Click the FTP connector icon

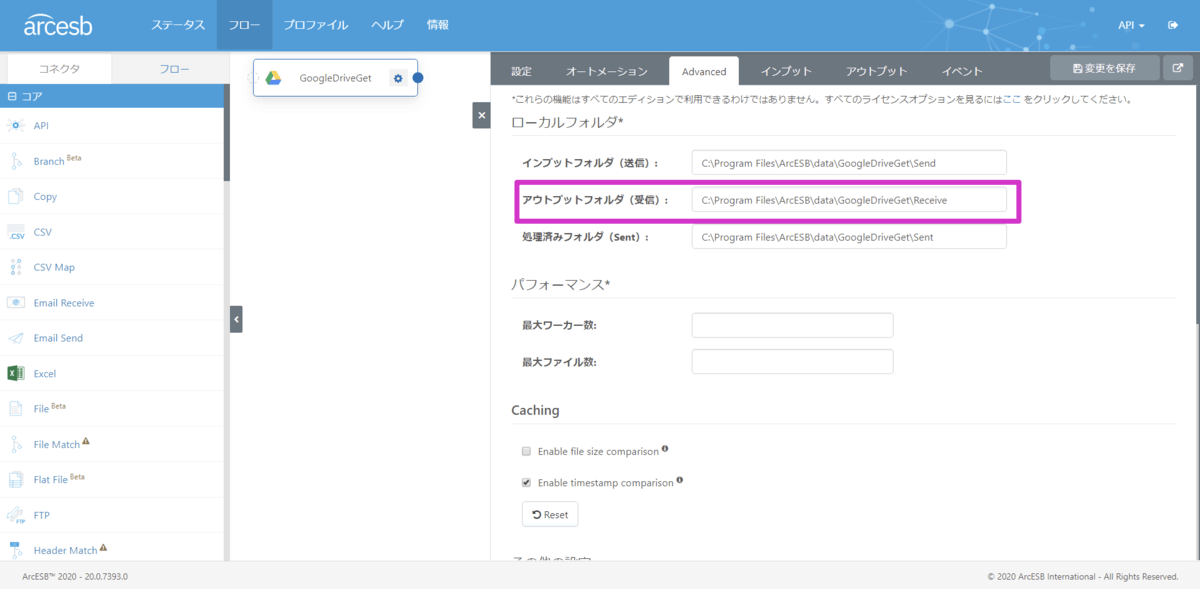15,515
